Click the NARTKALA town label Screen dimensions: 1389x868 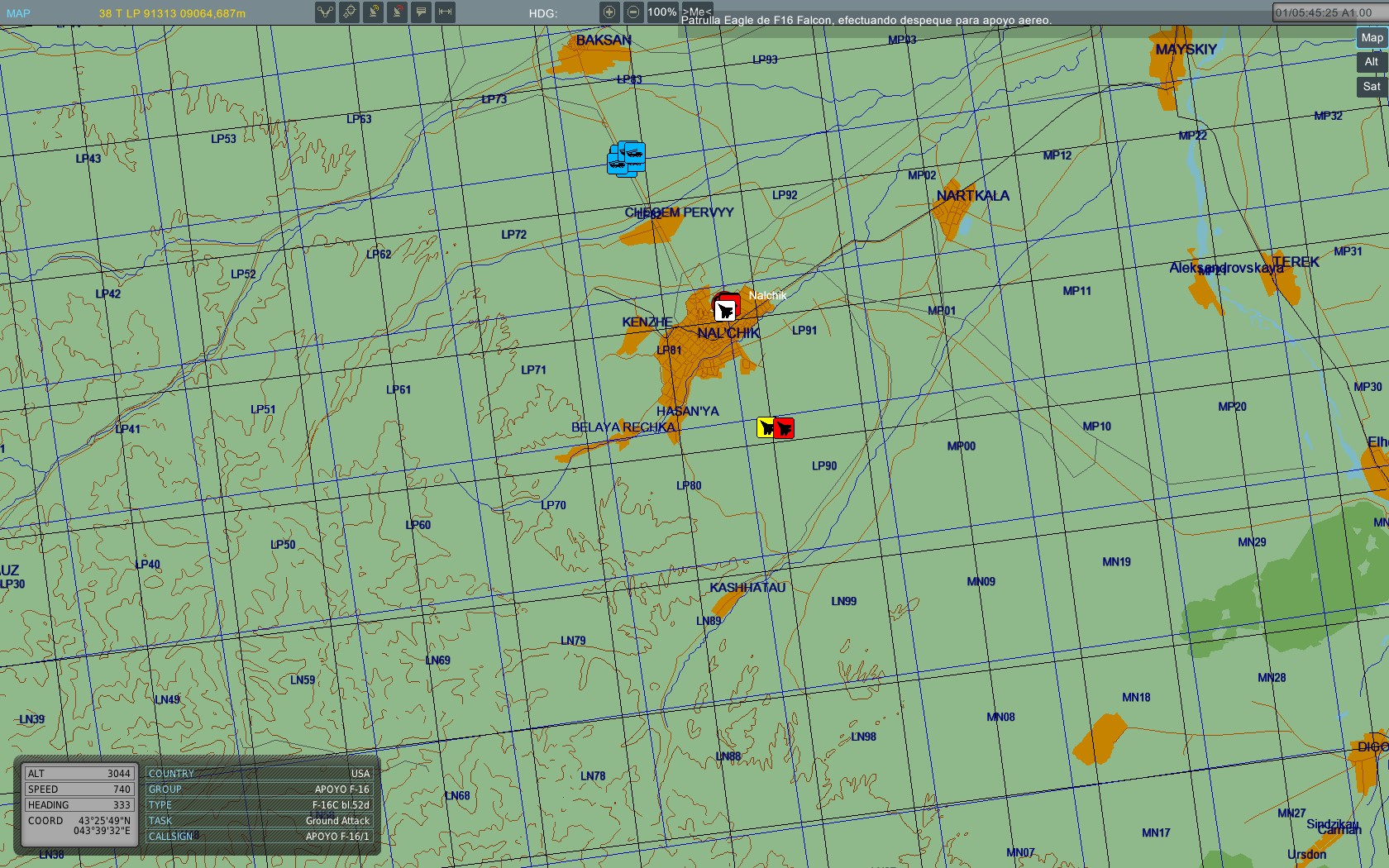(x=972, y=196)
